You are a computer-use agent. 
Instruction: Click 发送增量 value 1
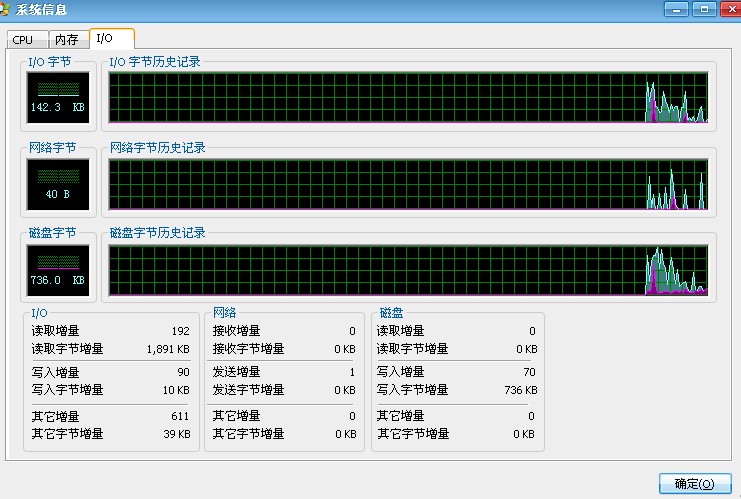[x=352, y=372]
